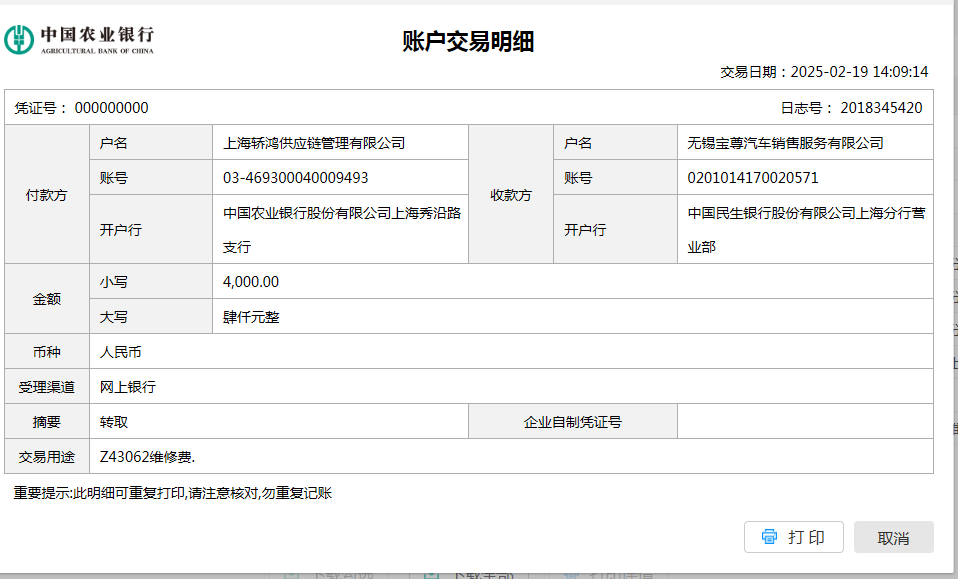Click payee bank 中国民生银行 上海分行营业部
This screenshot has width=958, height=579.
coord(804,229)
